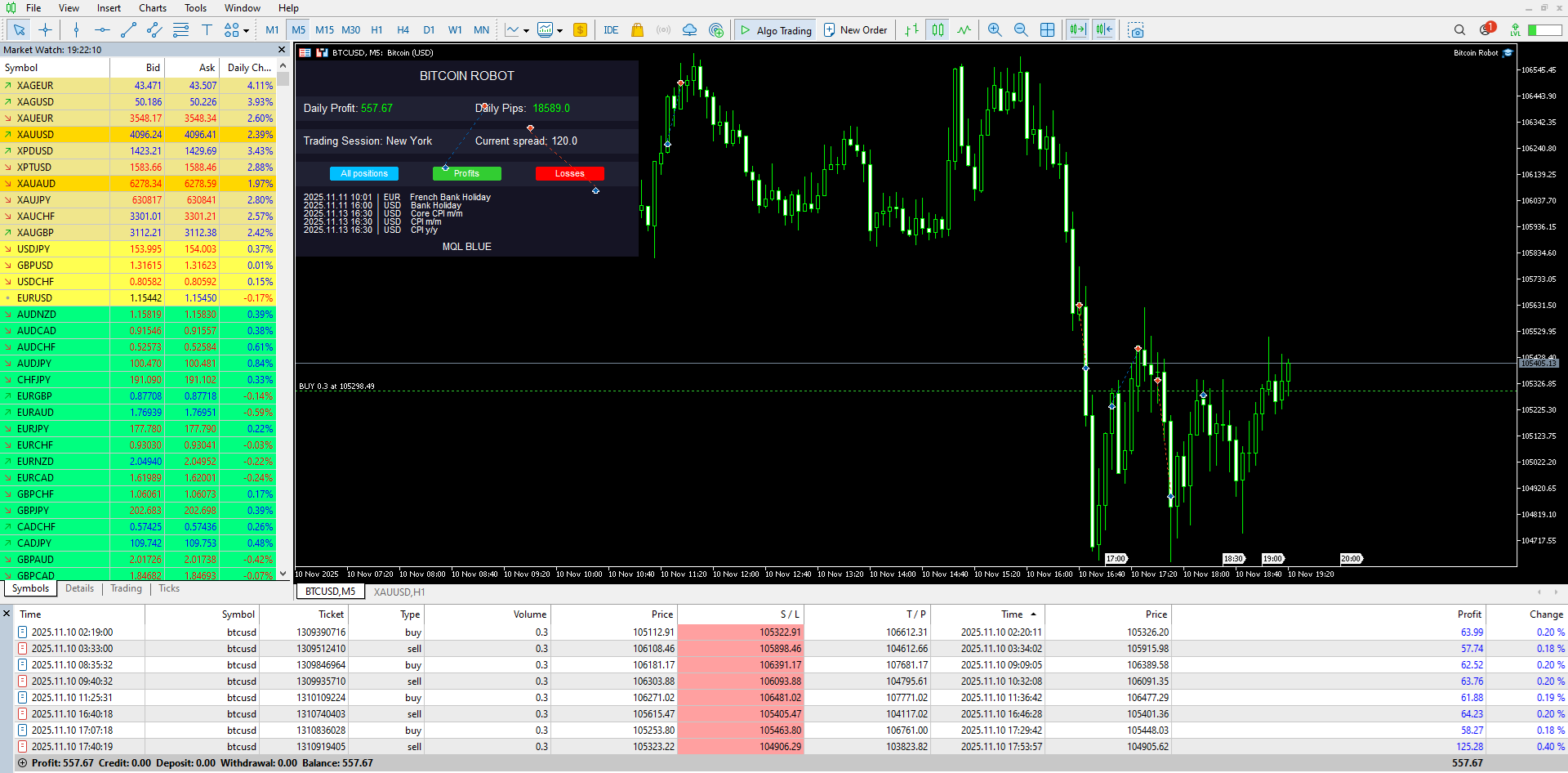Zoom out on the chart
This screenshot has width=1568, height=773.
pyautogui.click(x=1021, y=30)
